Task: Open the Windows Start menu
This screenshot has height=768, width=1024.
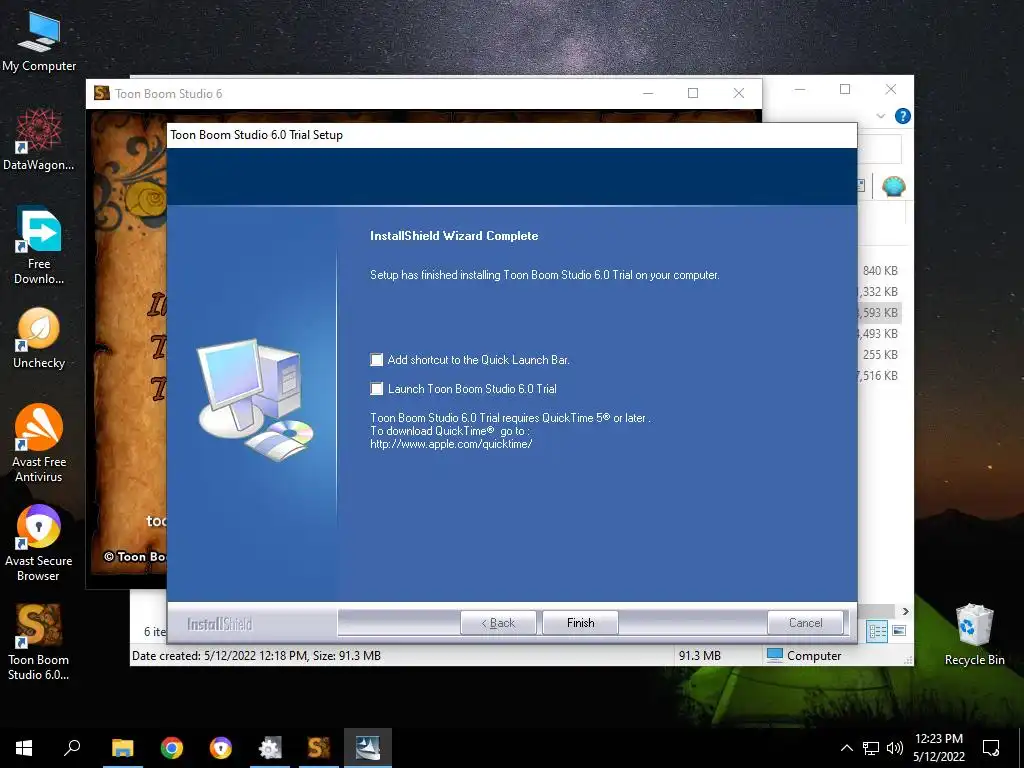Action: (24, 748)
